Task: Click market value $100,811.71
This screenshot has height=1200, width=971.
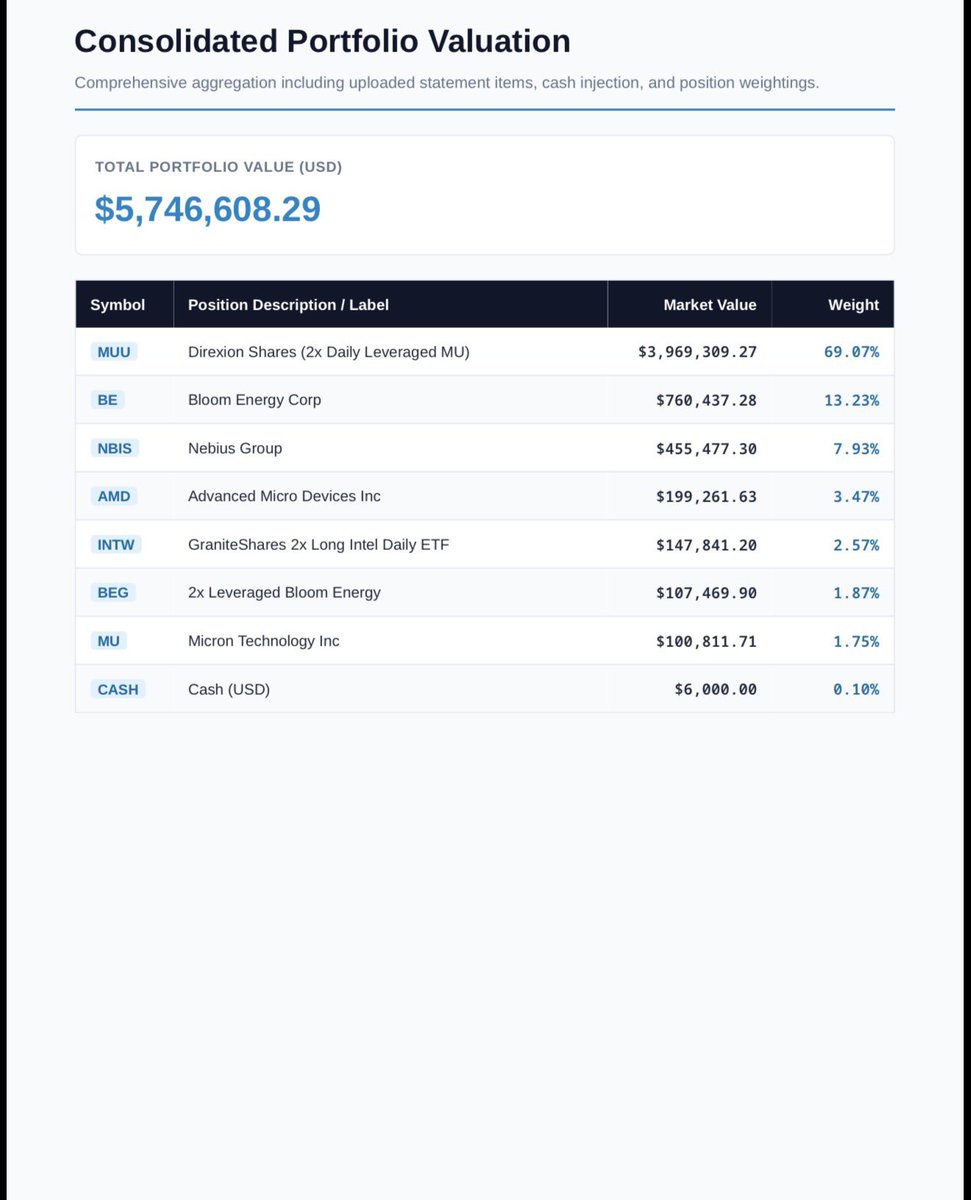Action: 706,640
